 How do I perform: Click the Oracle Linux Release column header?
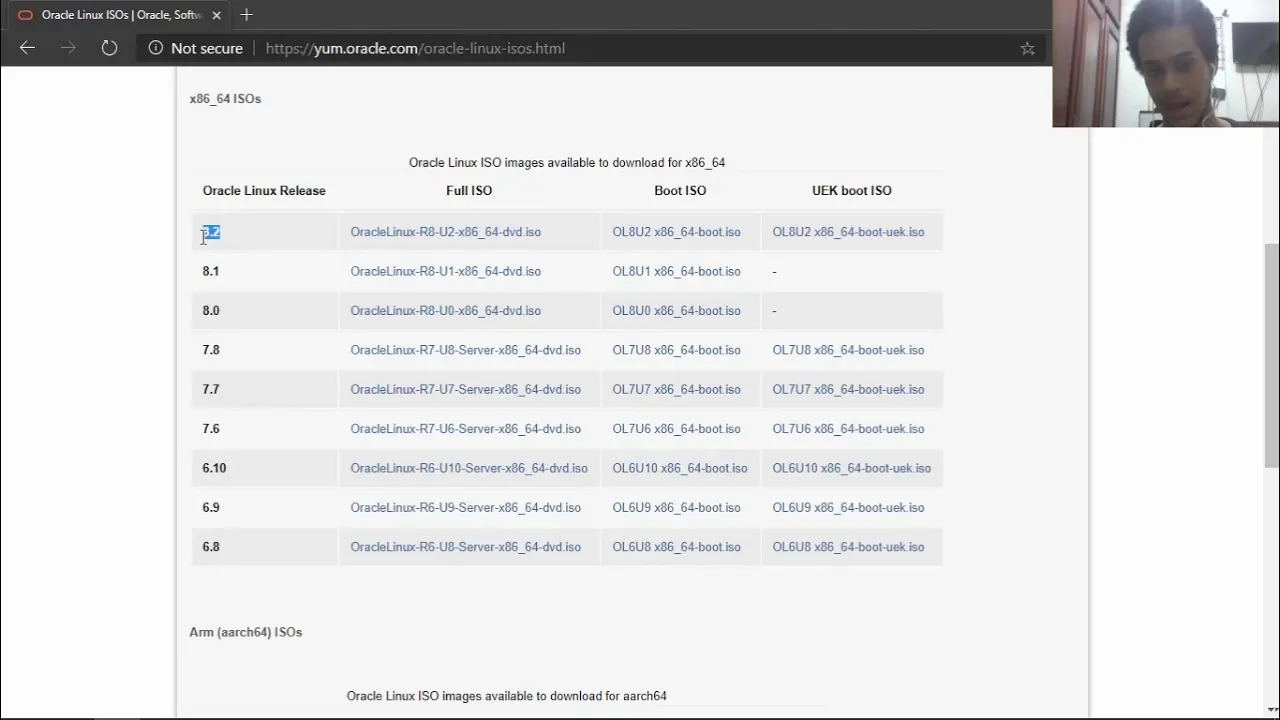tap(264, 191)
